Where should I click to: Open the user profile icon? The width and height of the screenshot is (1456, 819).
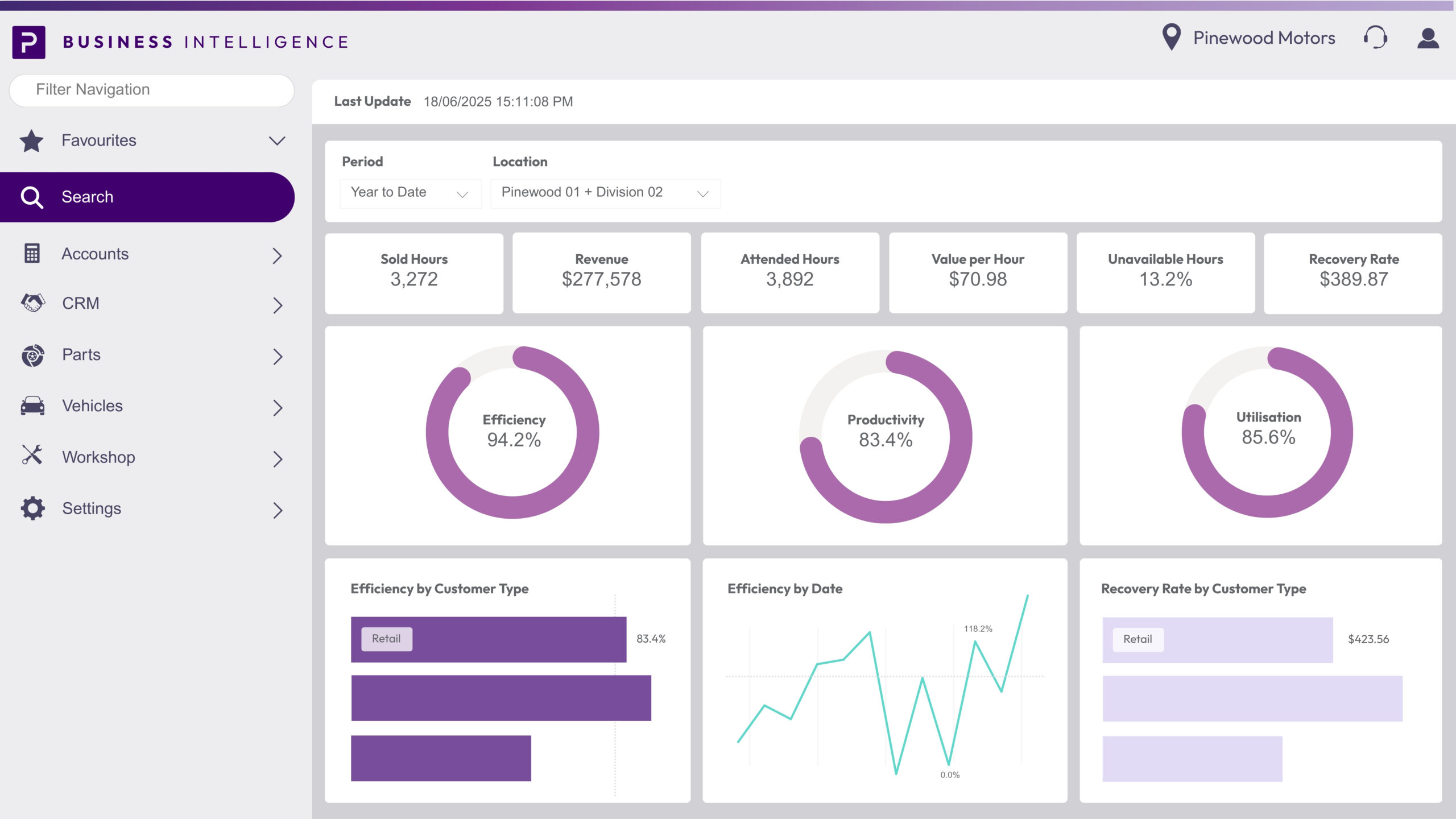click(1428, 38)
